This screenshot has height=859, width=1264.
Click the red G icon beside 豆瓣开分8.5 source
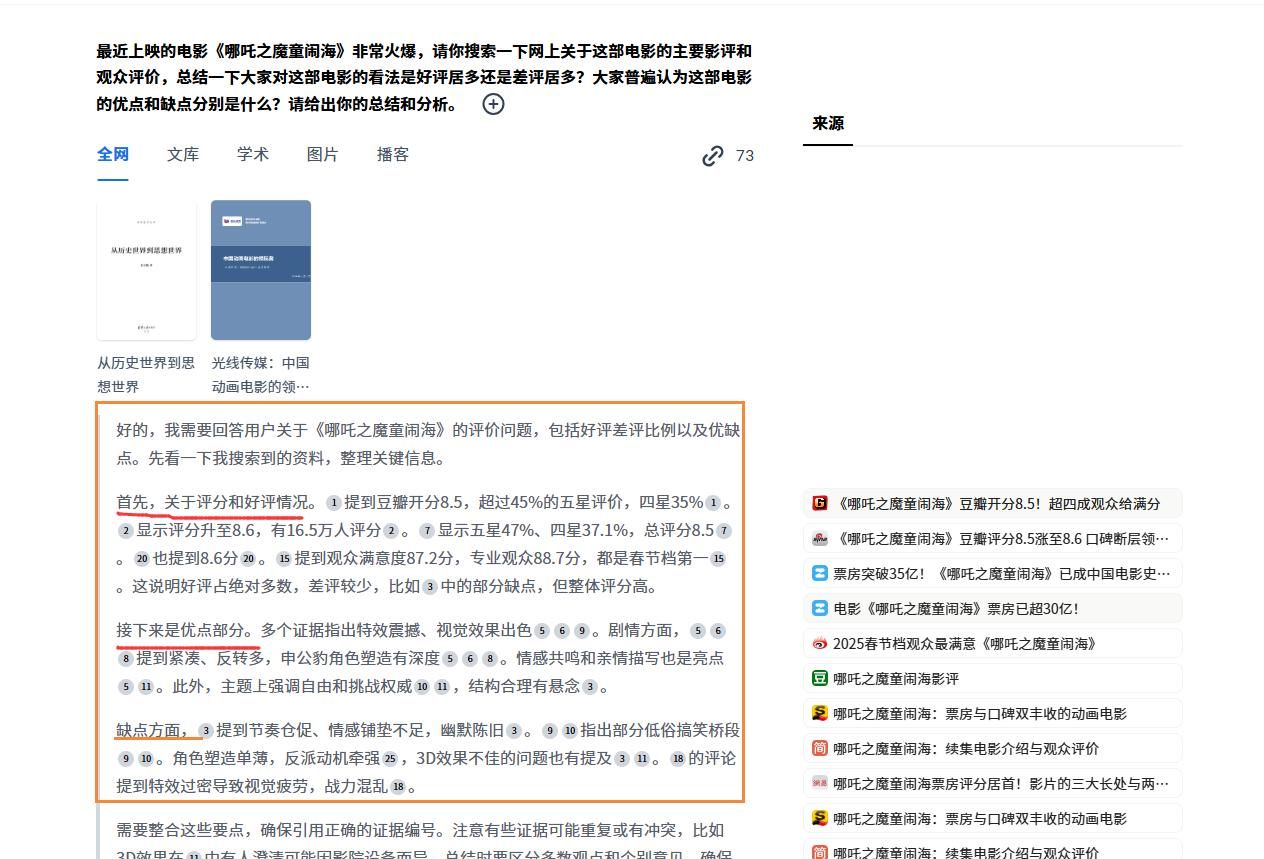pyautogui.click(x=819, y=504)
